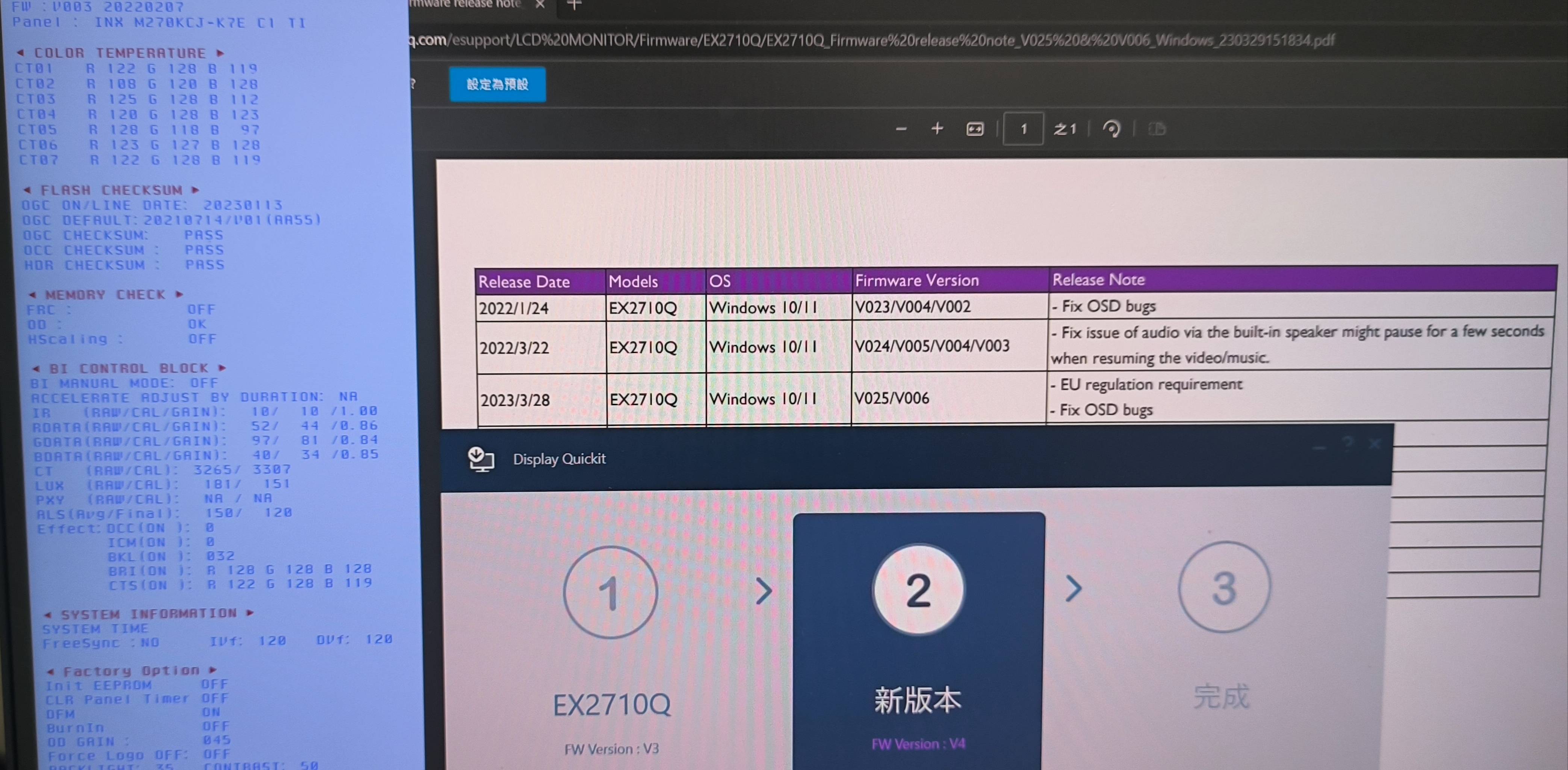Click the RDATA(RAW/CAL/GAIN) row
This screenshot has height=770, width=1568.
pyautogui.click(x=205, y=426)
